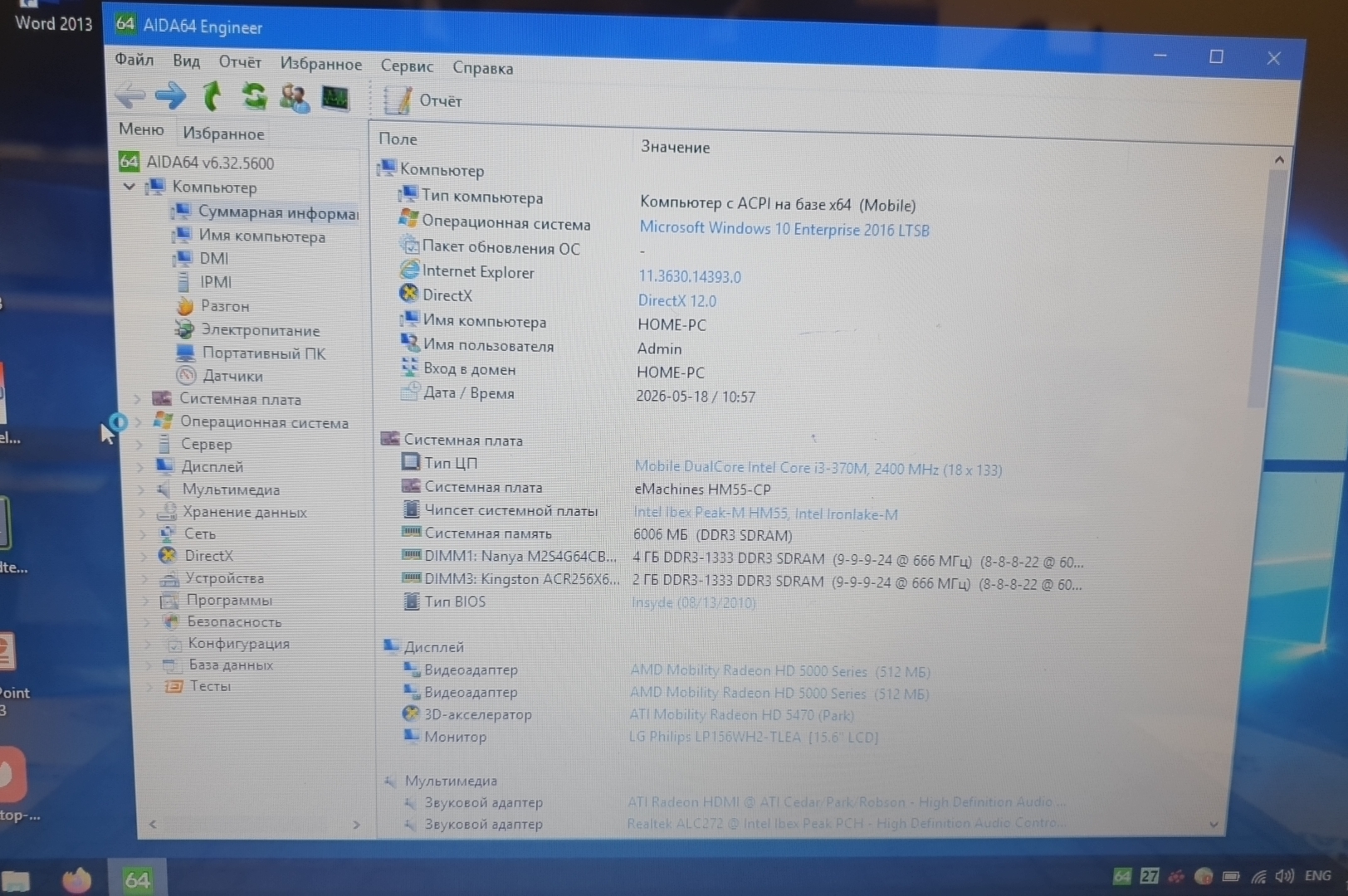Click the gauge icon next to Датчики
This screenshot has width=1348, height=896.
186,376
